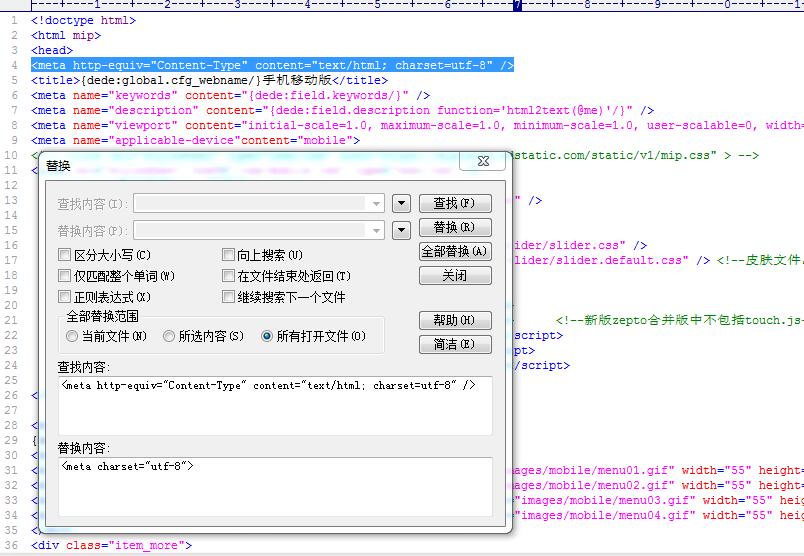Switch to compact view with 简洁(E)
The image size is (804, 556).
pyautogui.click(x=454, y=344)
